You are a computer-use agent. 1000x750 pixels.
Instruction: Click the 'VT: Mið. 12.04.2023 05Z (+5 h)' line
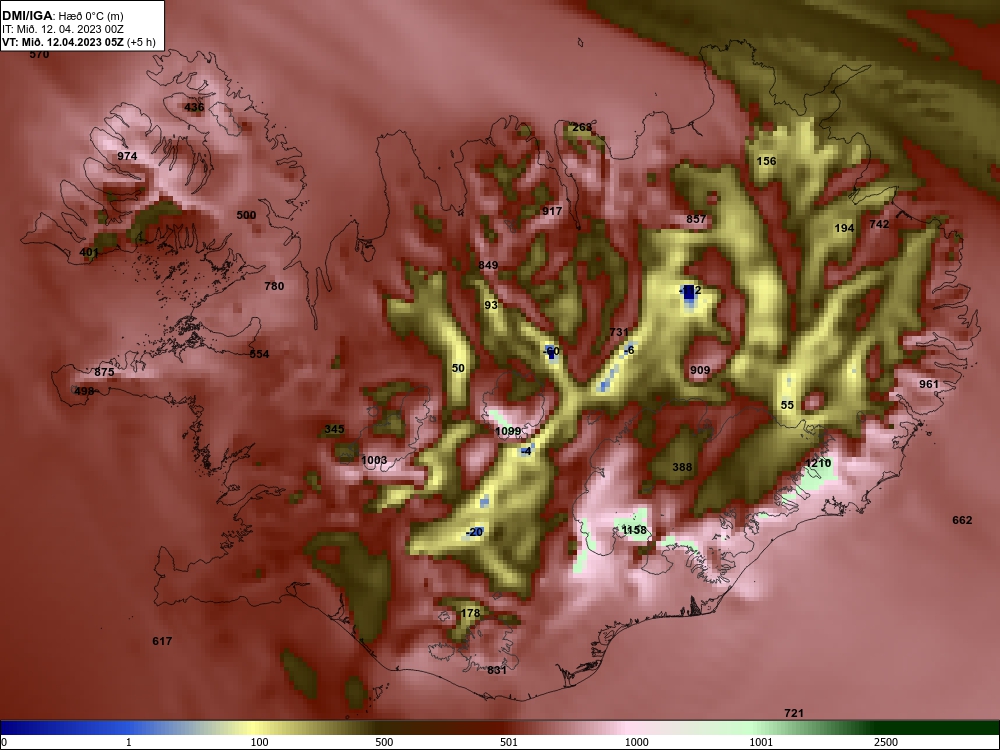click(79, 43)
